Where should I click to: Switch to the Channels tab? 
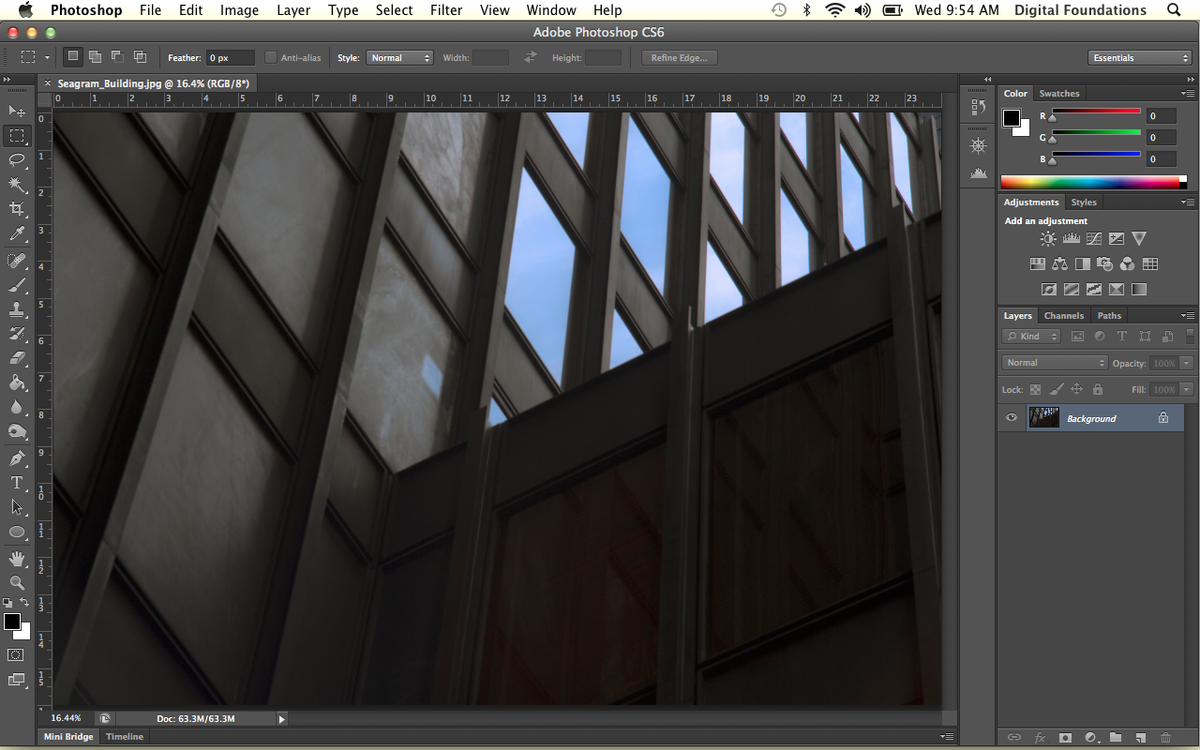[1063, 316]
